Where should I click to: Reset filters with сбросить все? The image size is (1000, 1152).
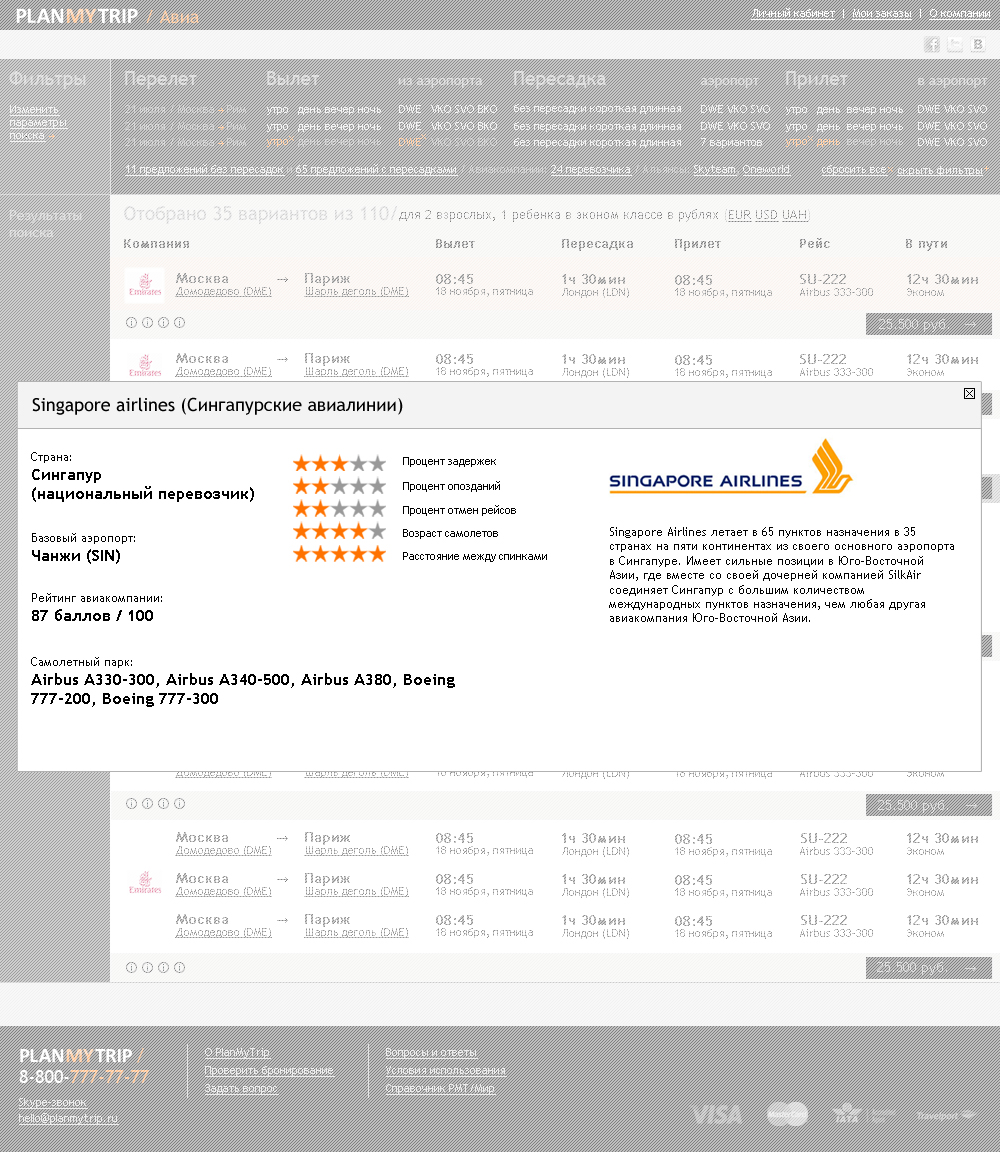[x=854, y=169]
